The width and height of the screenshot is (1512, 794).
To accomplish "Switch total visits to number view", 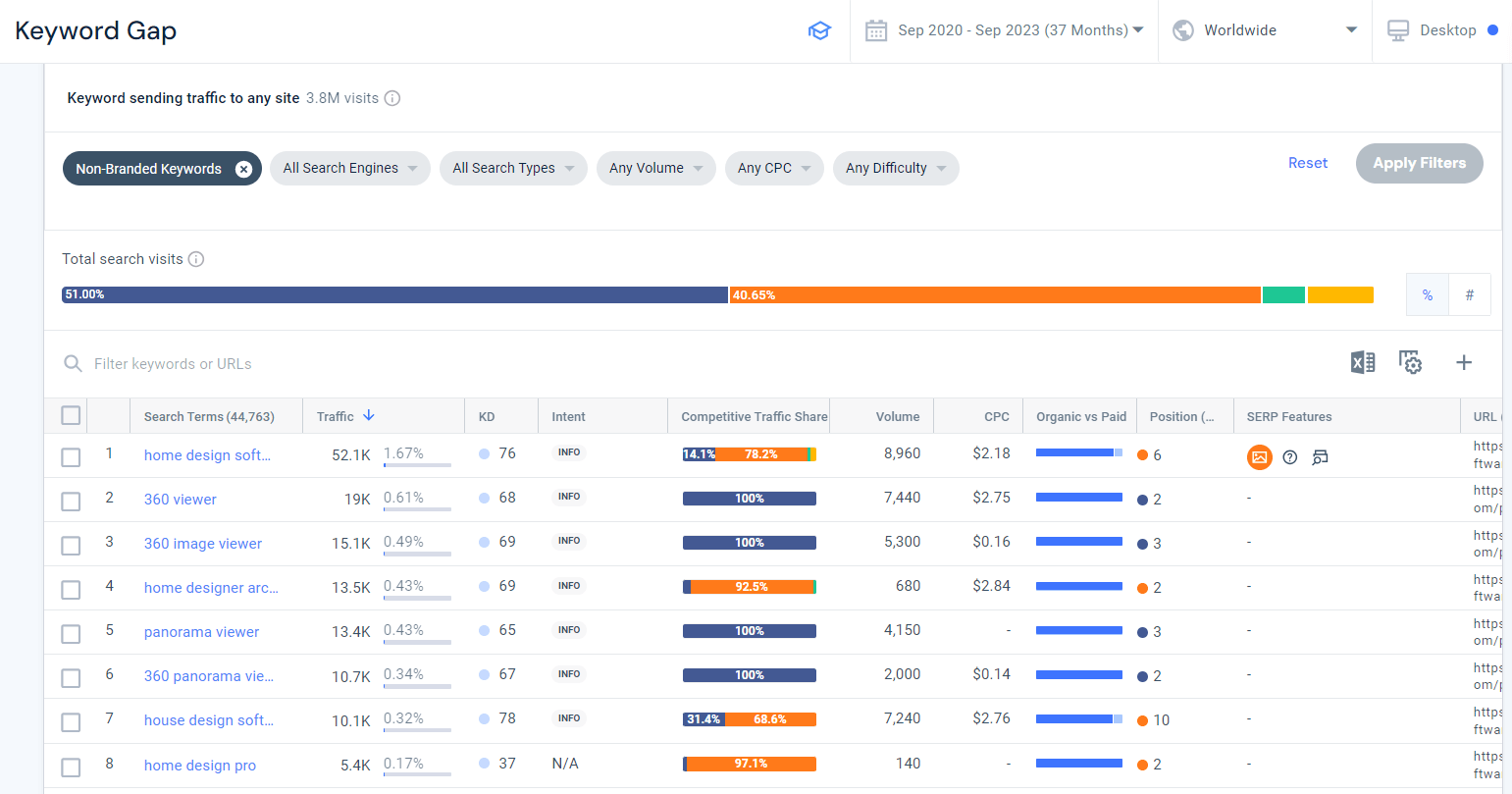I will [x=1470, y=294].
